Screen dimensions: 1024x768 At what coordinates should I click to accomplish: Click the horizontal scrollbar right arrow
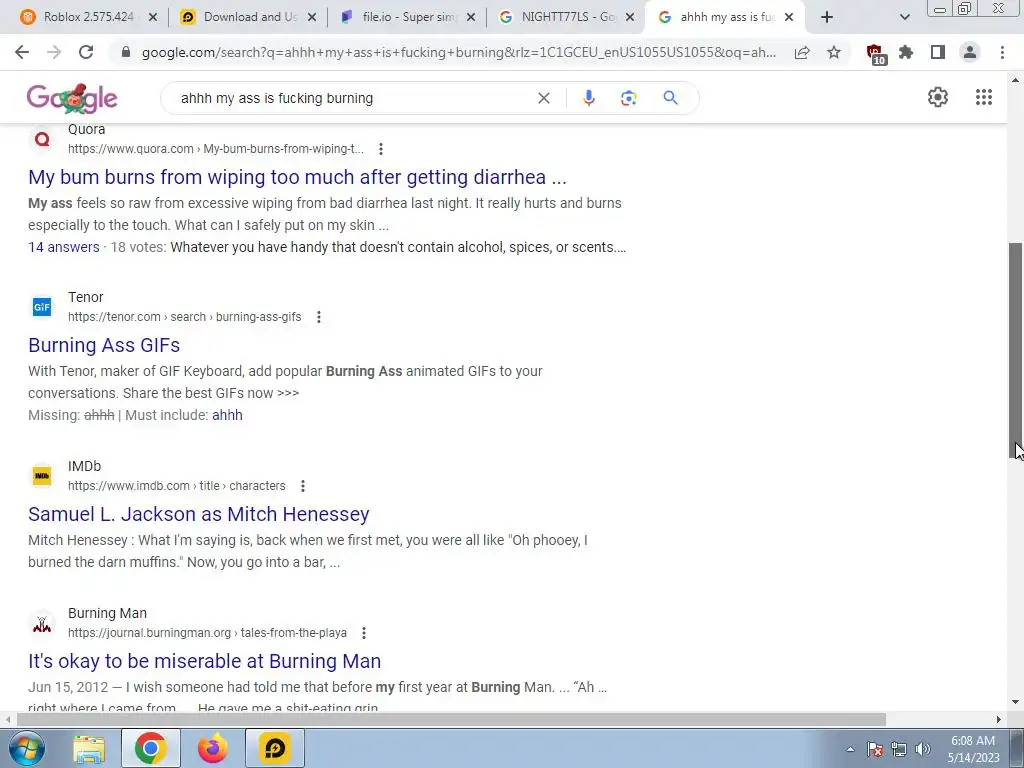999,719
